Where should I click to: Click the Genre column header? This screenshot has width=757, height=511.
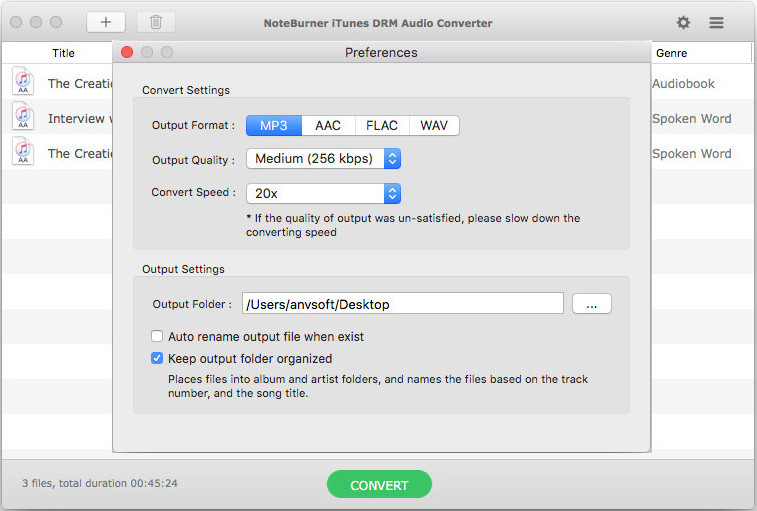coord(671,53)
